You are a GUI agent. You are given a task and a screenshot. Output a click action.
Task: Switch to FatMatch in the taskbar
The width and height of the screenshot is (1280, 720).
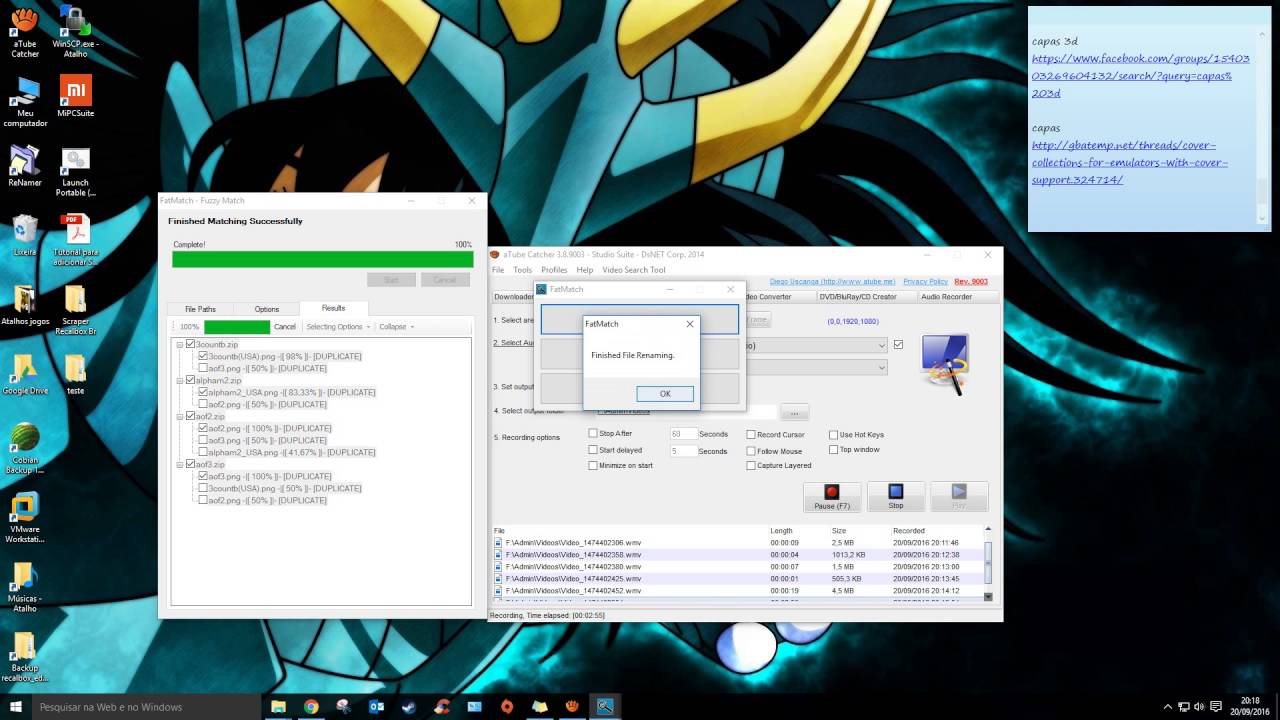click(x=605, y=707)
